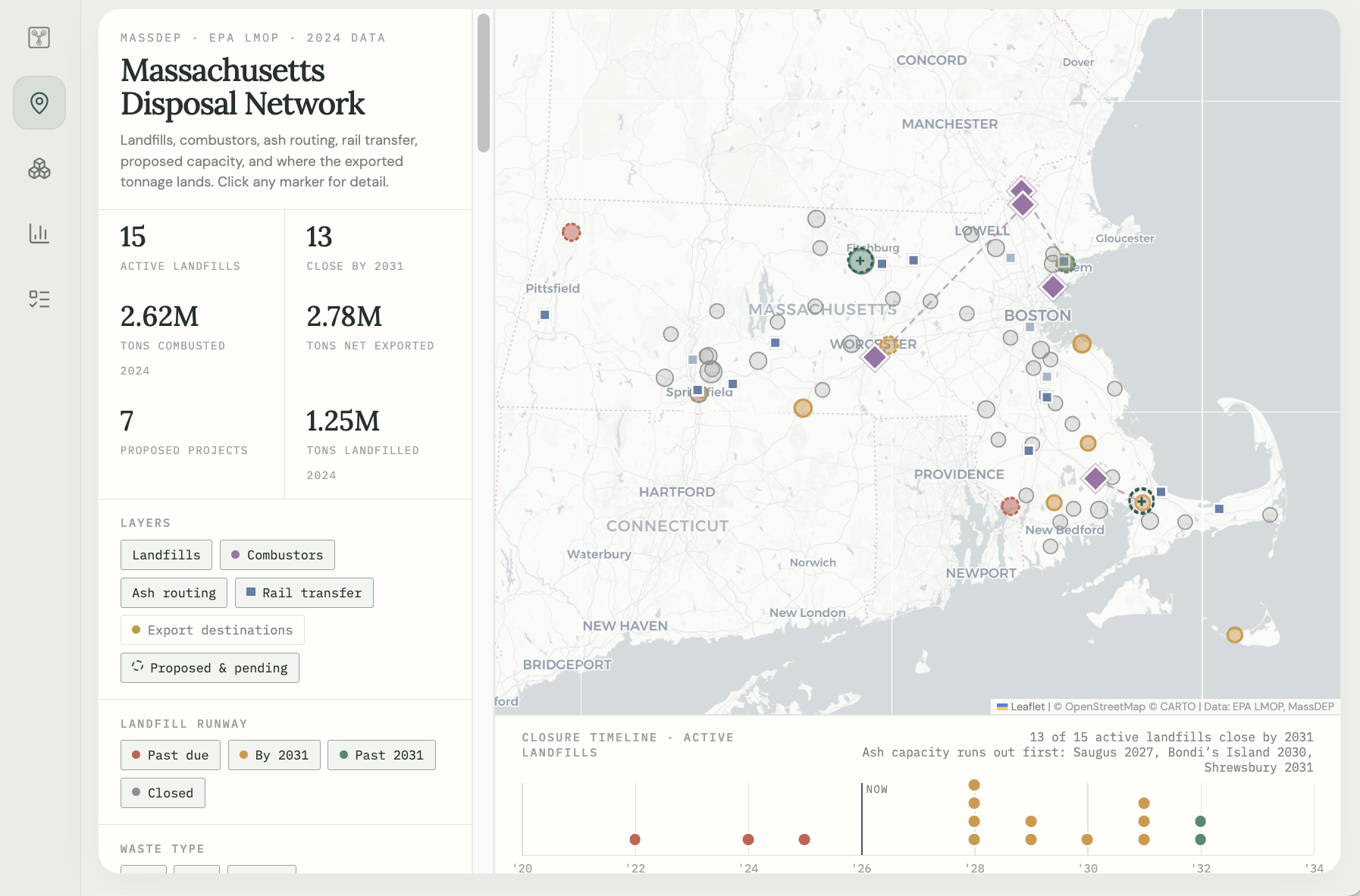Select the map pin sidebar icon
Viewport: 1360px width, 896px height.
pos(39,102)
